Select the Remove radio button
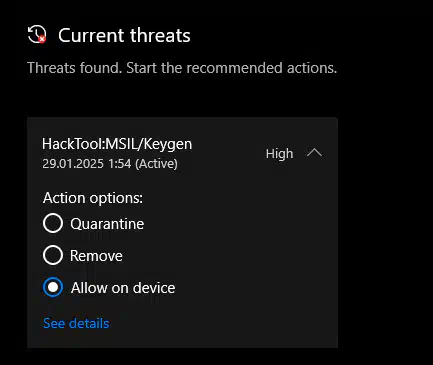433x365 pixels. pos(53,255)
